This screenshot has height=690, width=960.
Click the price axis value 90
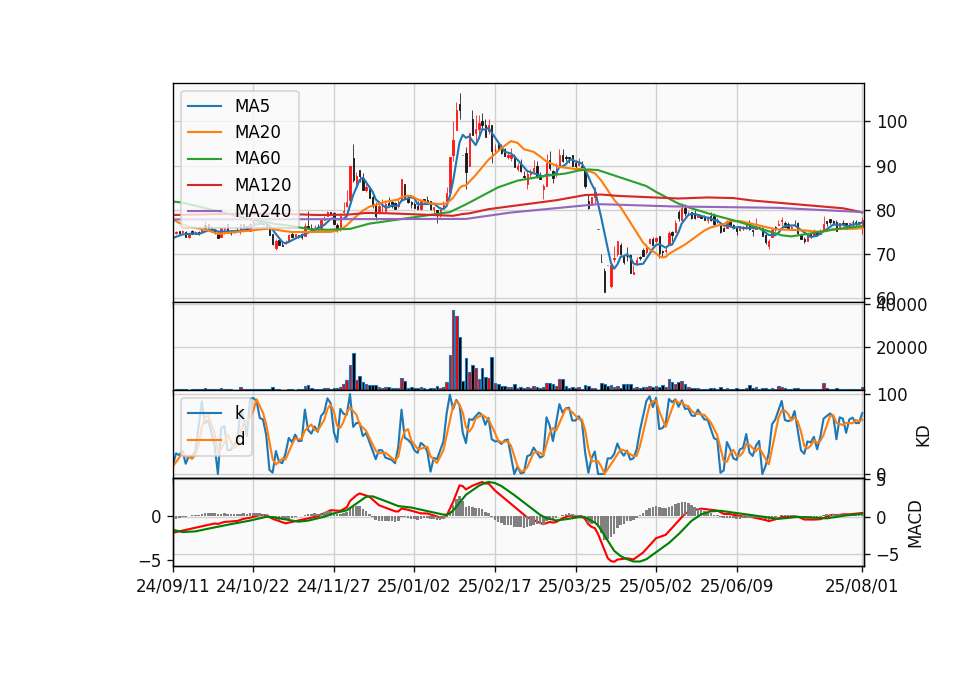pyautogui.click(x=887, y=167)
